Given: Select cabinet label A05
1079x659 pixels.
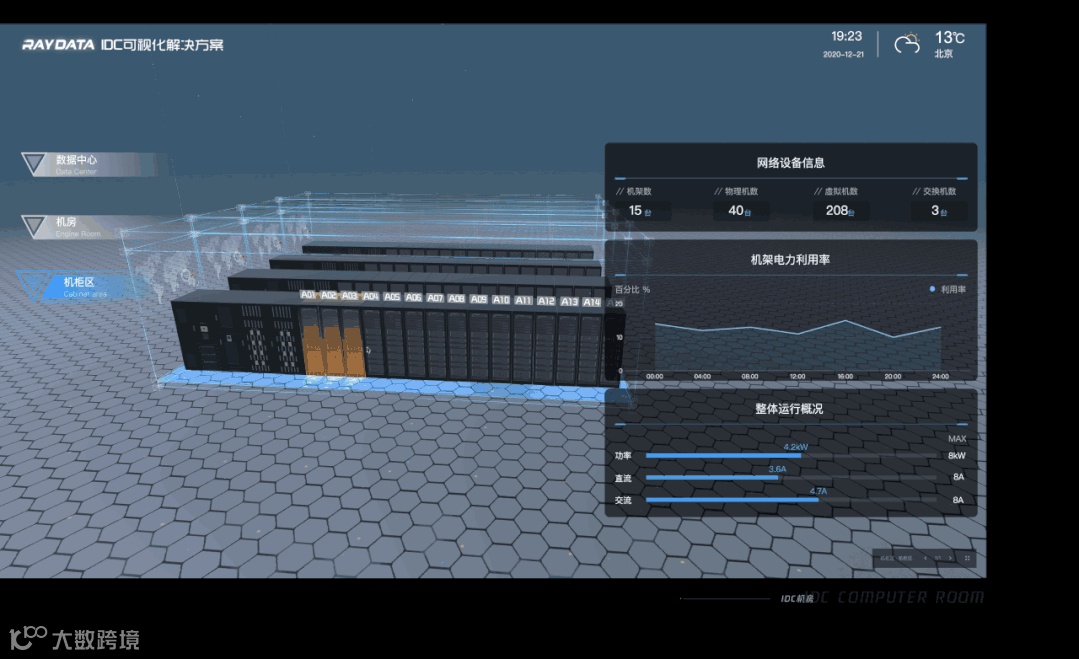Looking at the screenshot, I should 392,297.
